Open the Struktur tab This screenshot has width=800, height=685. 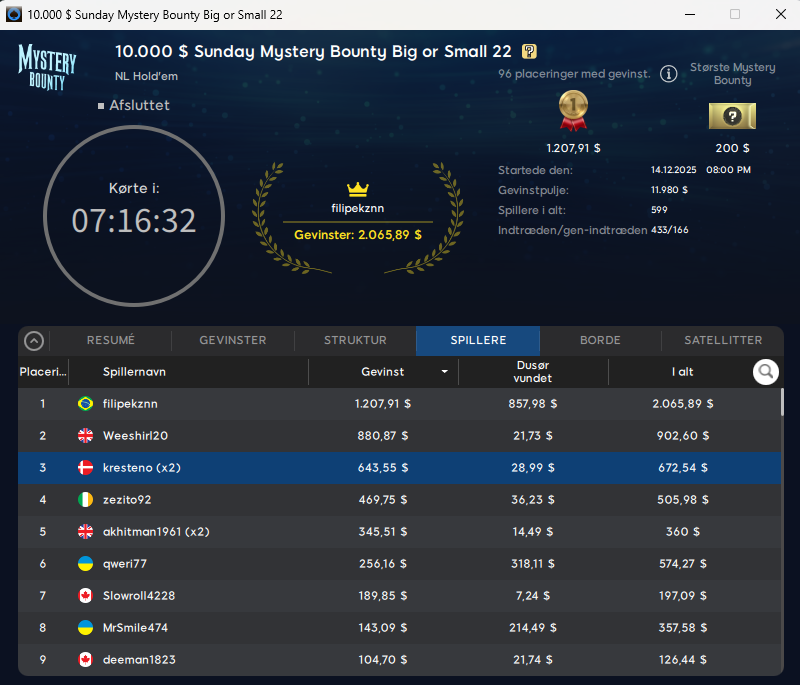(355, 340)
